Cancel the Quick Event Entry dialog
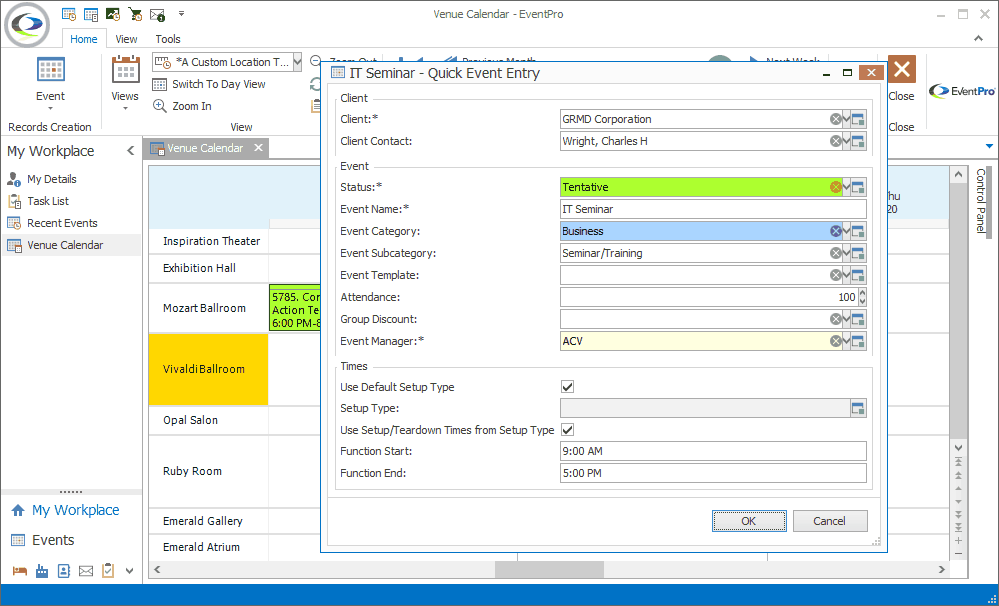Image resolution: width=999 pixels, height=606 pixels. (830, 521)
